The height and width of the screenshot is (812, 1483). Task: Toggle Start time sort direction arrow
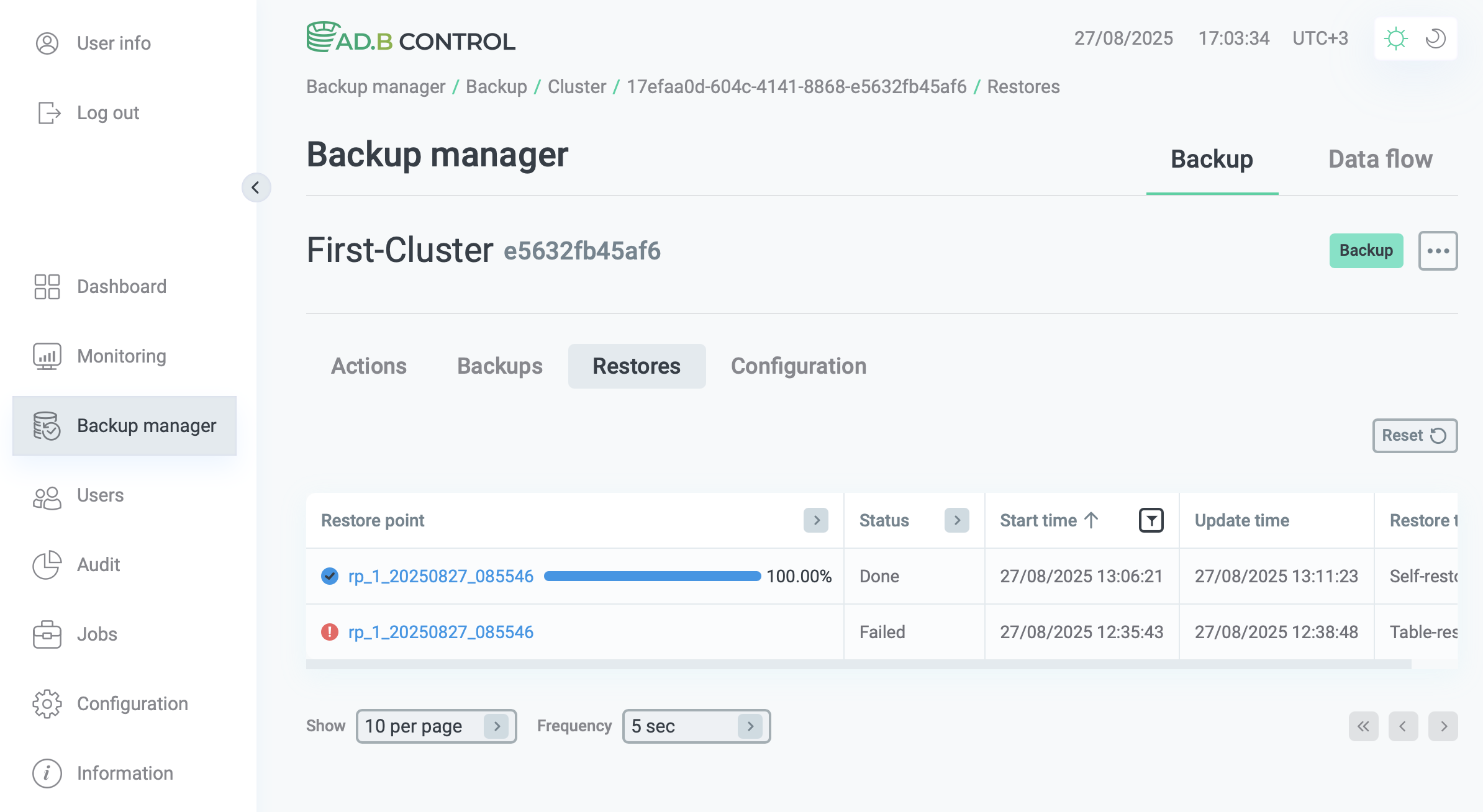(x=1091, y=520)
